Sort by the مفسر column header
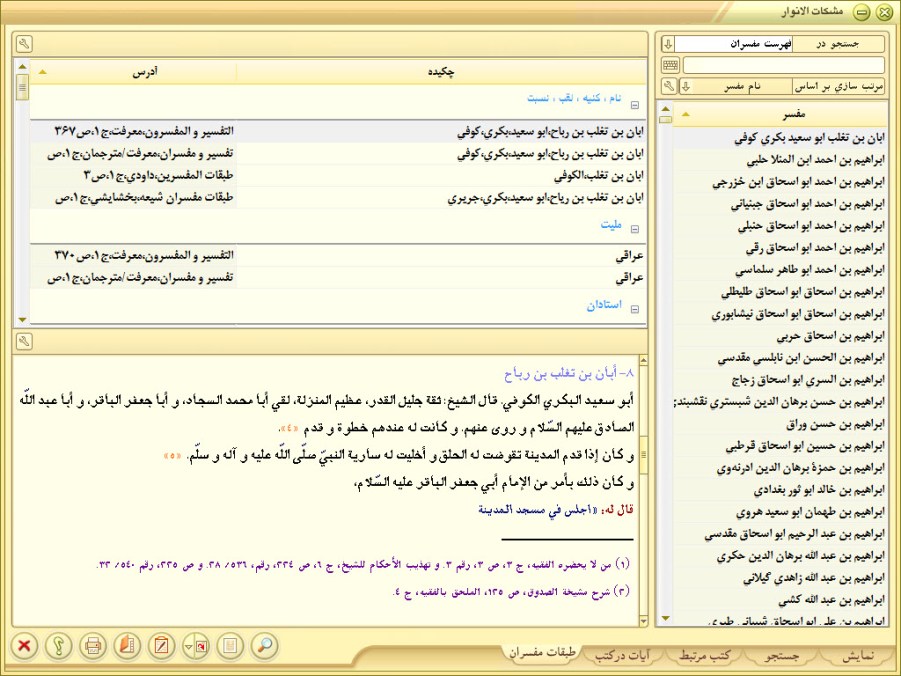The height and width of the screenshot is (676, 901). [780, 115]
